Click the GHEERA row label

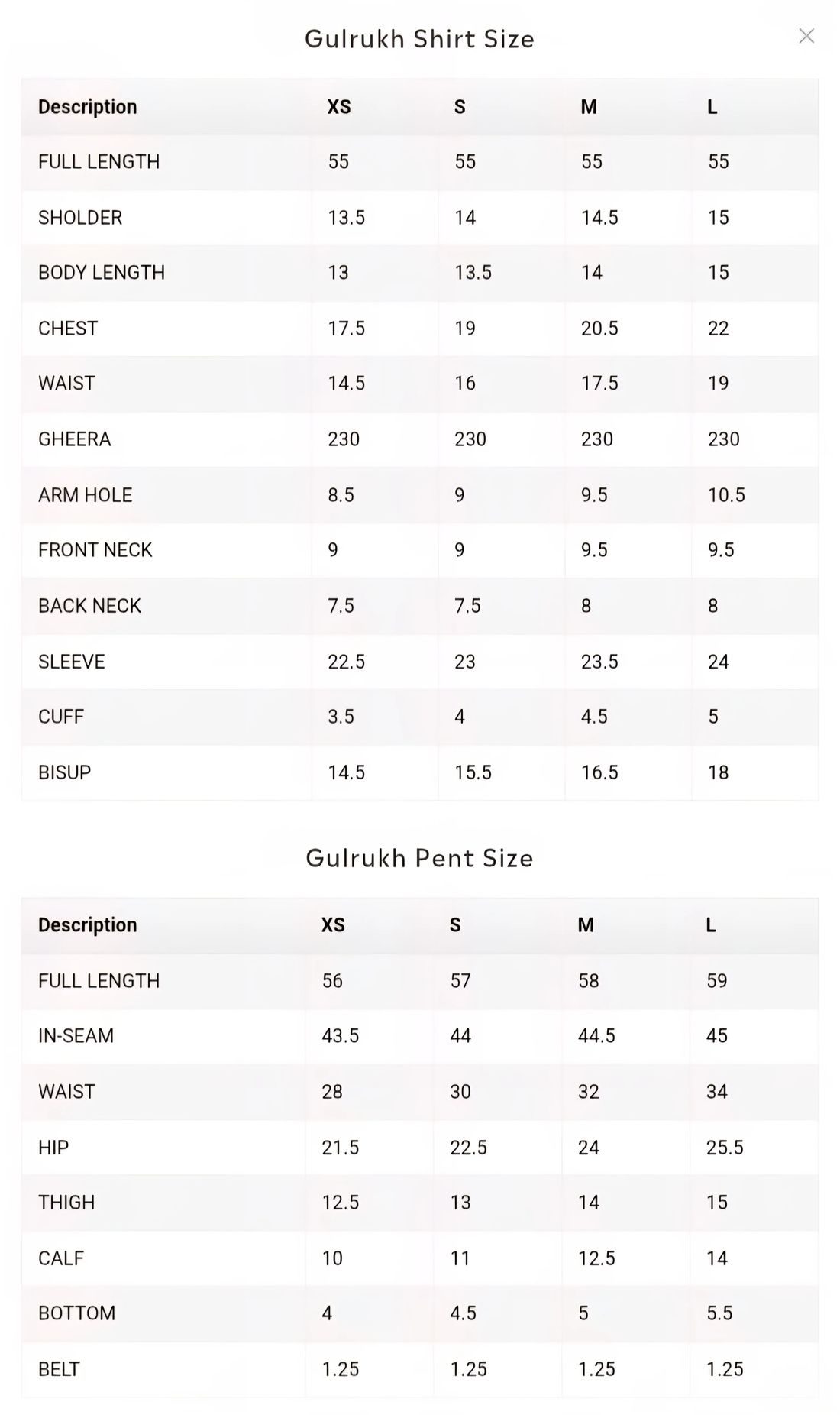click(x=75, y=439)
